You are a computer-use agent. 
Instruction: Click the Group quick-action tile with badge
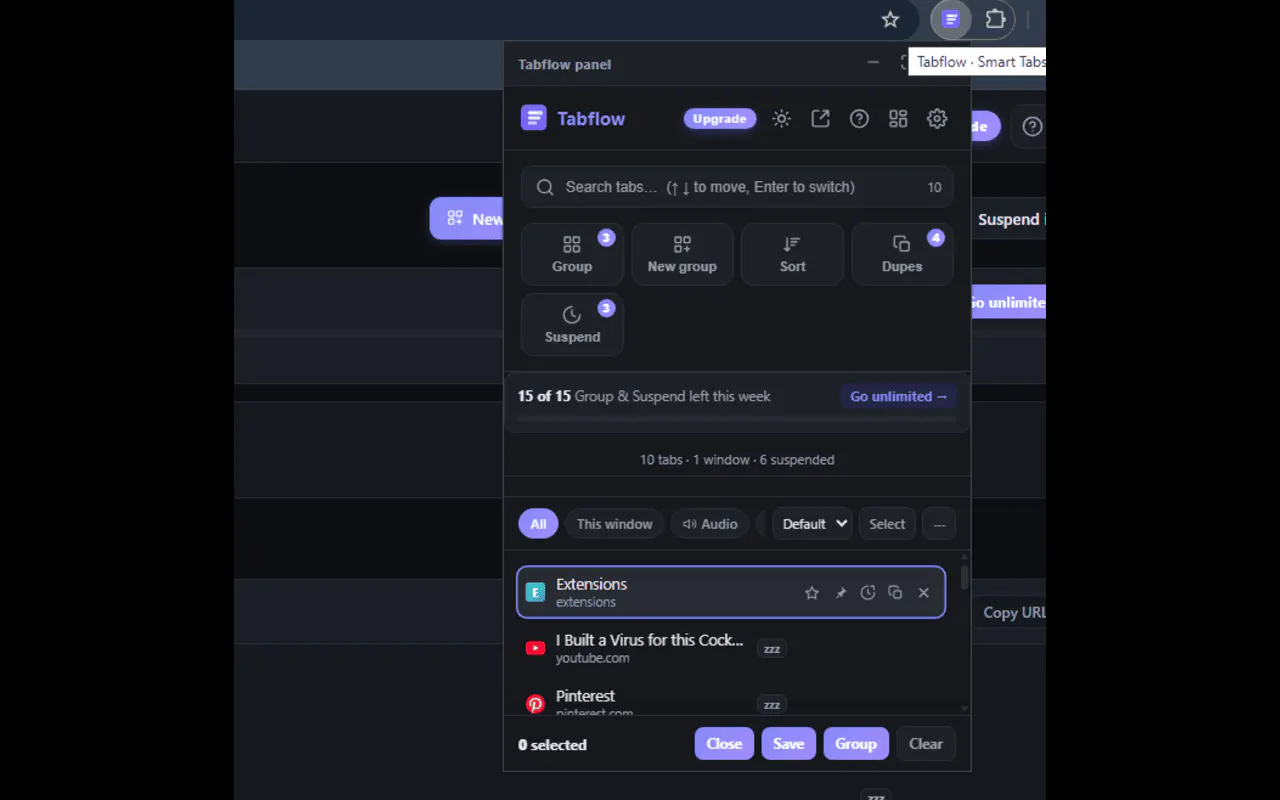pos(572,254)
